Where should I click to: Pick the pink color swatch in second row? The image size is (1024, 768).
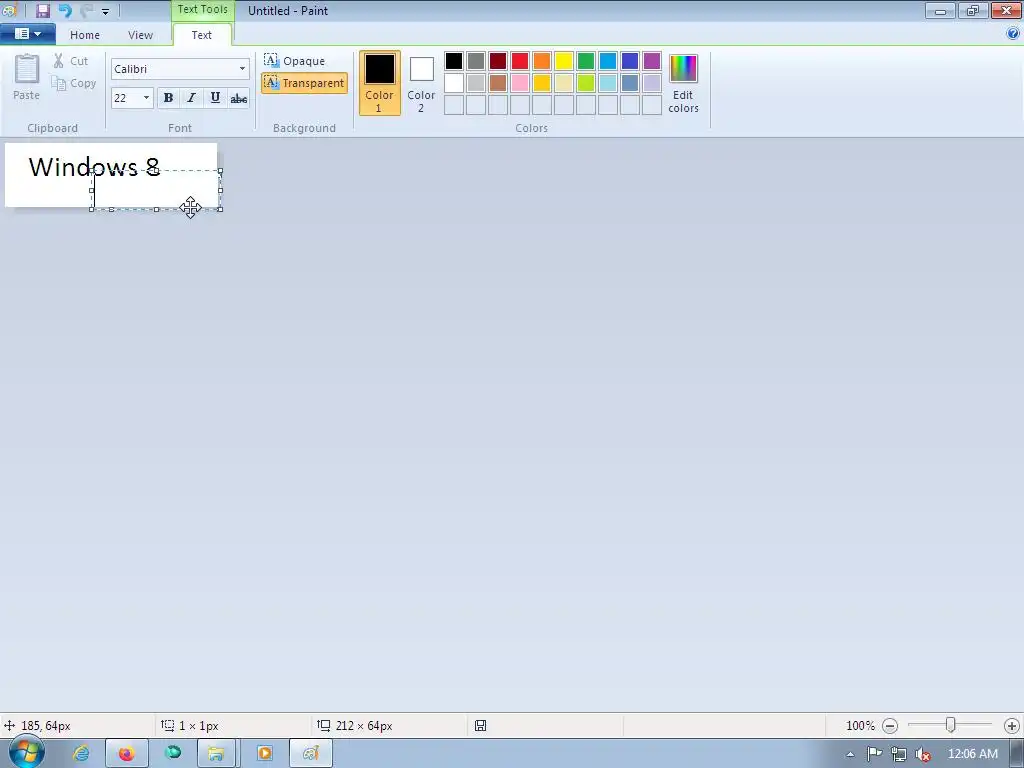(x=520, y=83)
